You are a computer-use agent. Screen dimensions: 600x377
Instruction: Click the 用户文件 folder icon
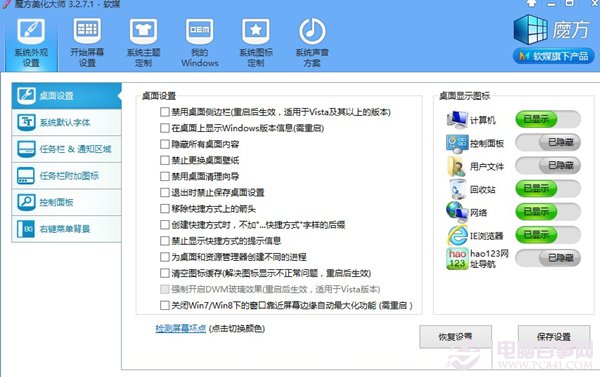[457, 166]
